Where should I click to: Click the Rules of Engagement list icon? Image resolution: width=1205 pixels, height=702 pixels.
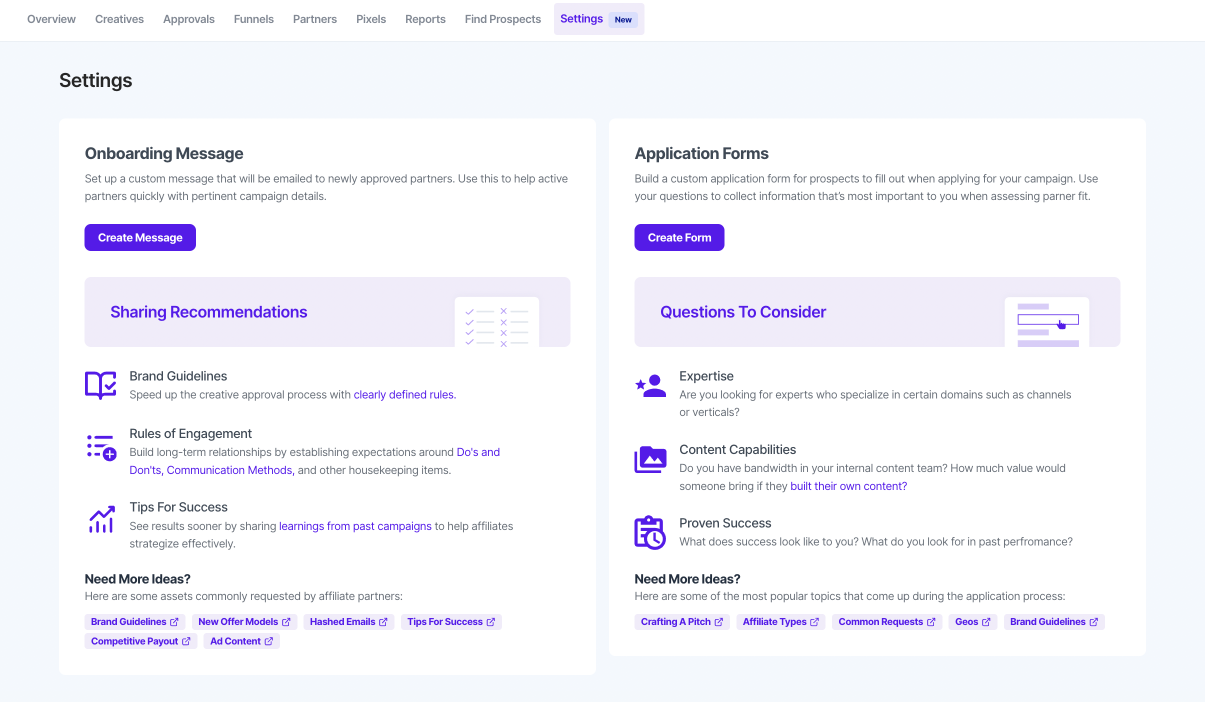pyautogui.click(x=101, y=446)
